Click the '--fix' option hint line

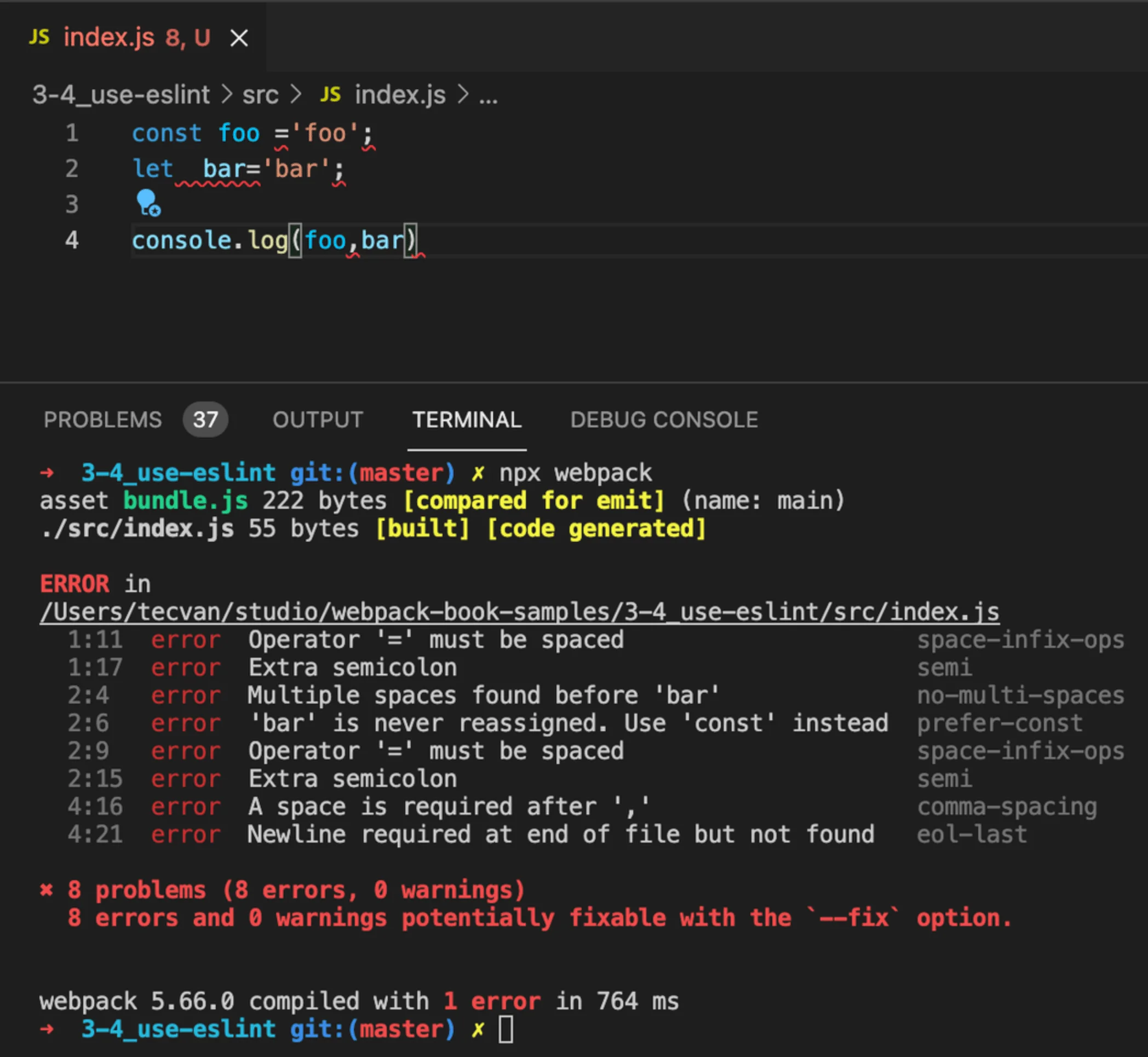[x=539, y=918]
